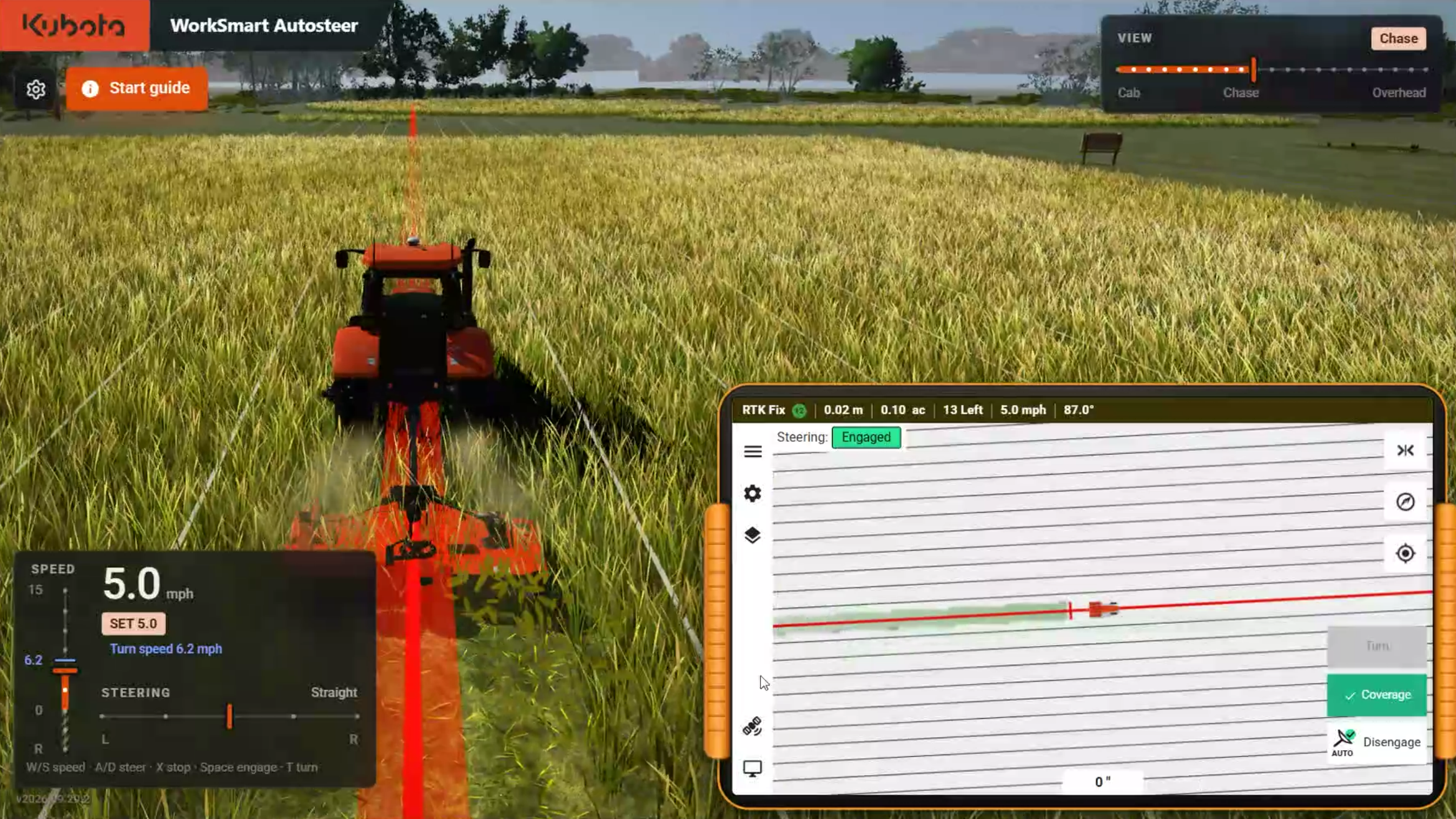Select the Overhead view label
Screen dimensions: 1456x819
1398,93
